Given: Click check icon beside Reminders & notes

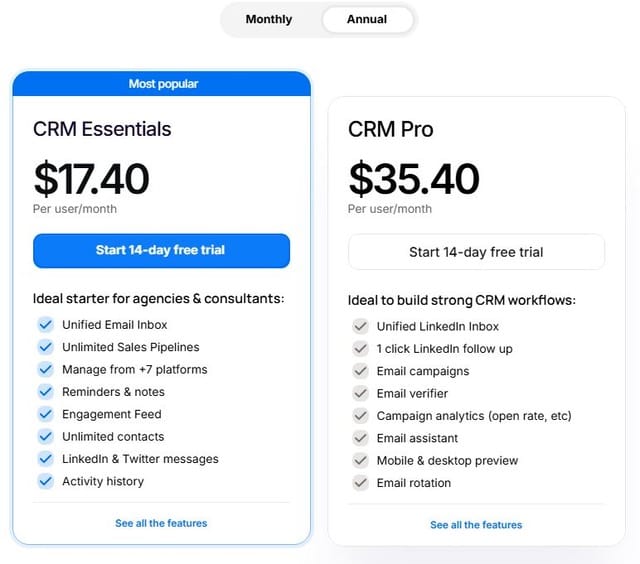Looking at the screenshot, I should (45, 392).
